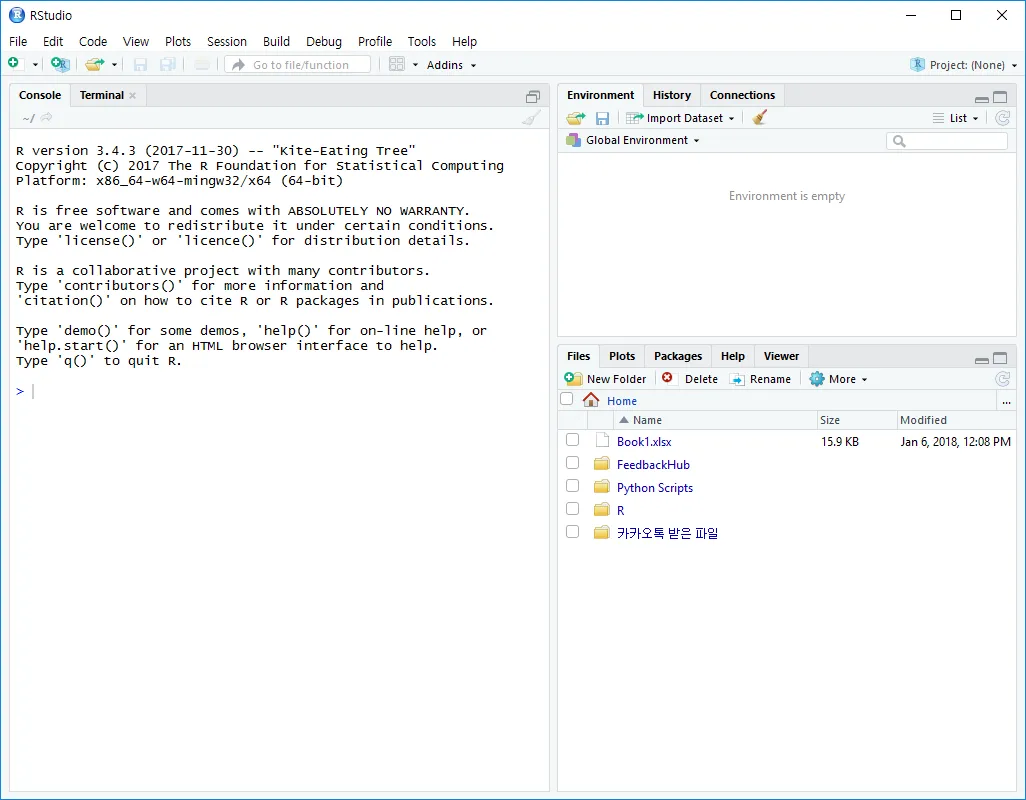Check the Python Scripts folder checkbox
1026x800 pixels.
coord(573,485)
